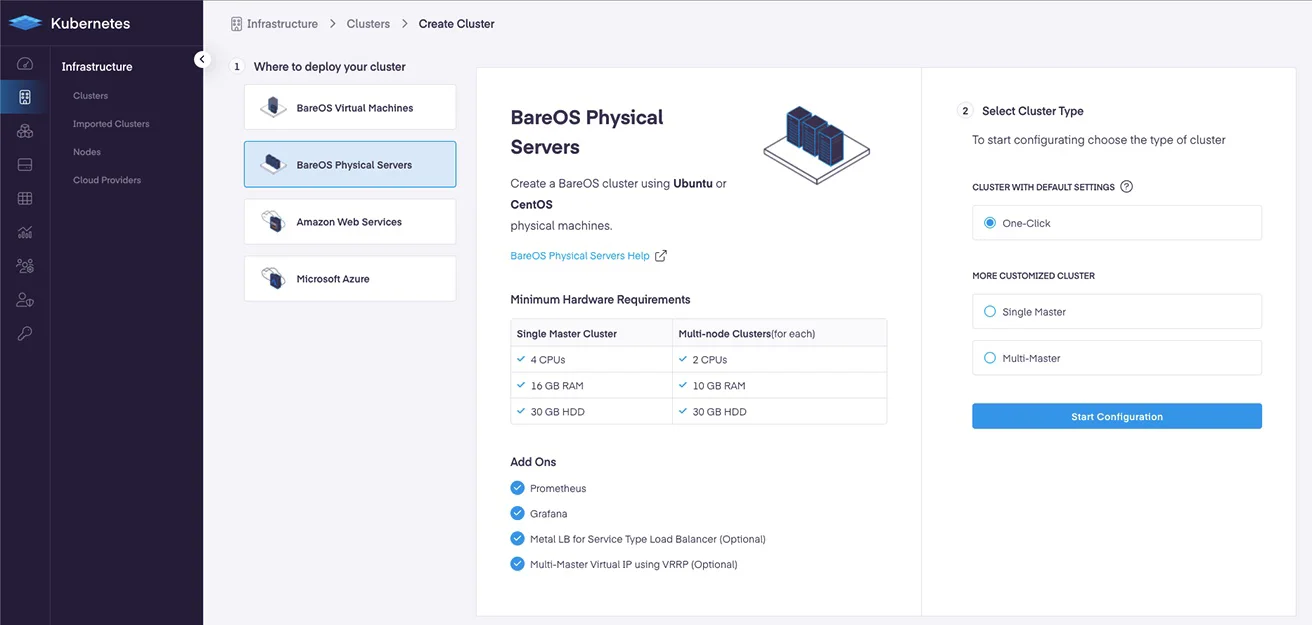Click the Amazon Web Services card icon
Viewport: 1312px width, 625px height.
[273, 222]
